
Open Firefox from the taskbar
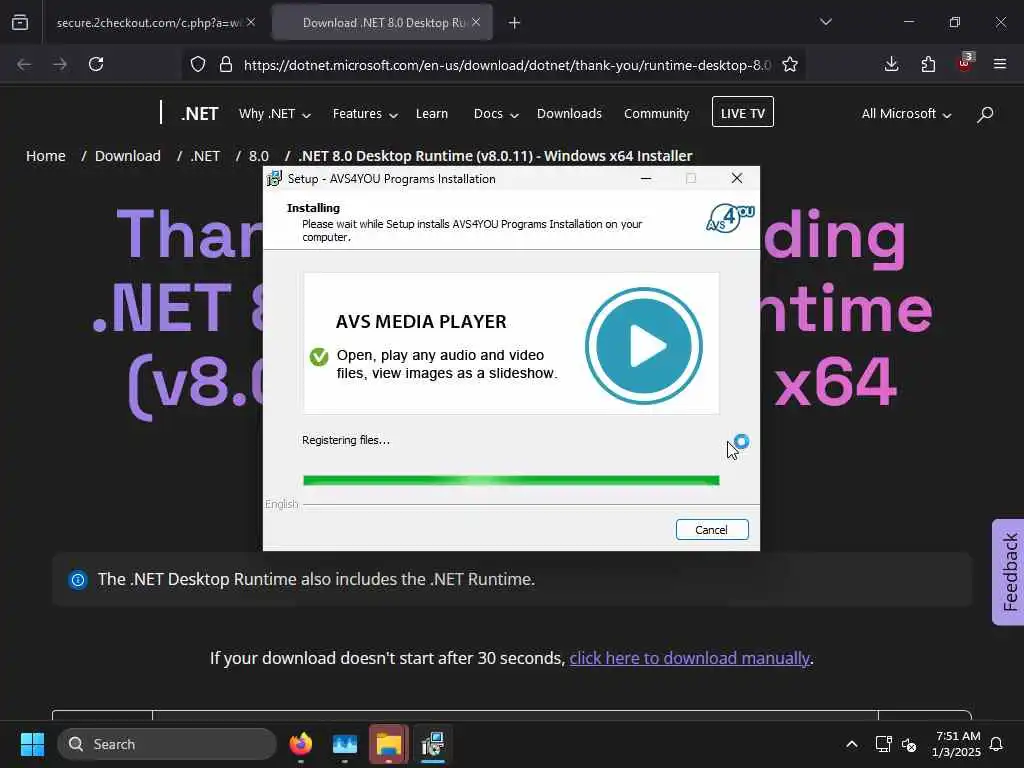(300, 744)
